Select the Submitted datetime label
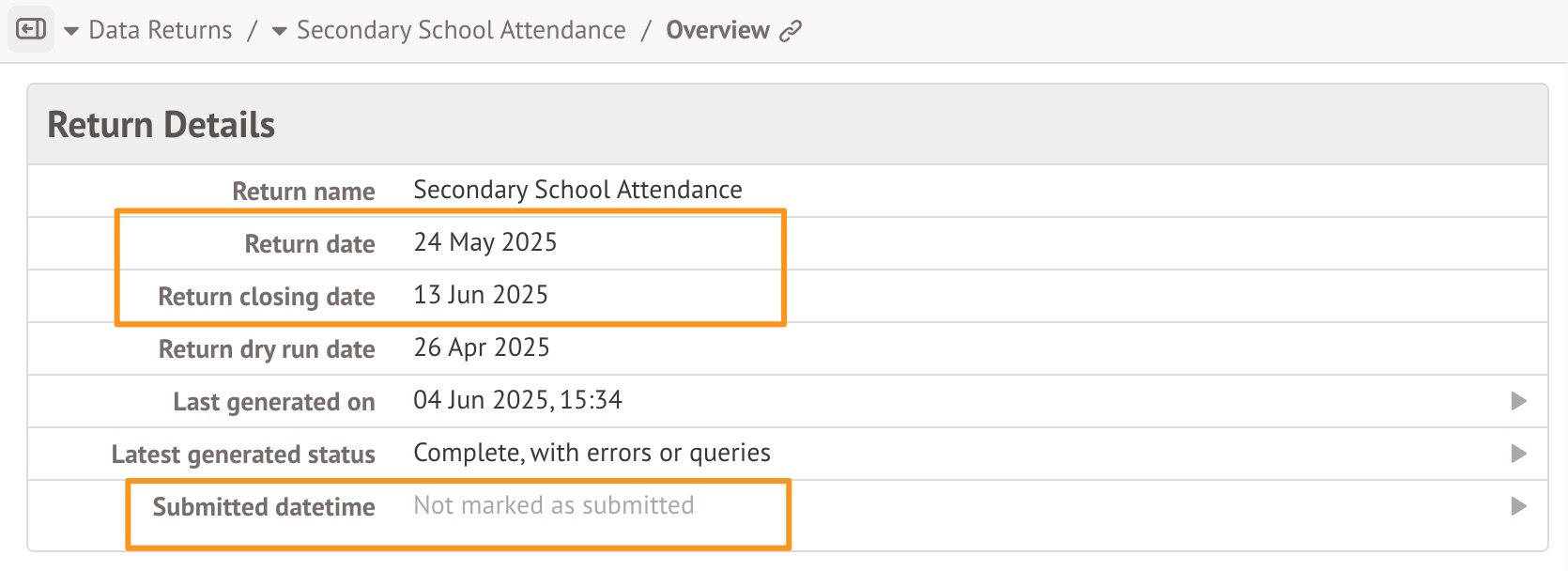 click(x=264, y=507)
